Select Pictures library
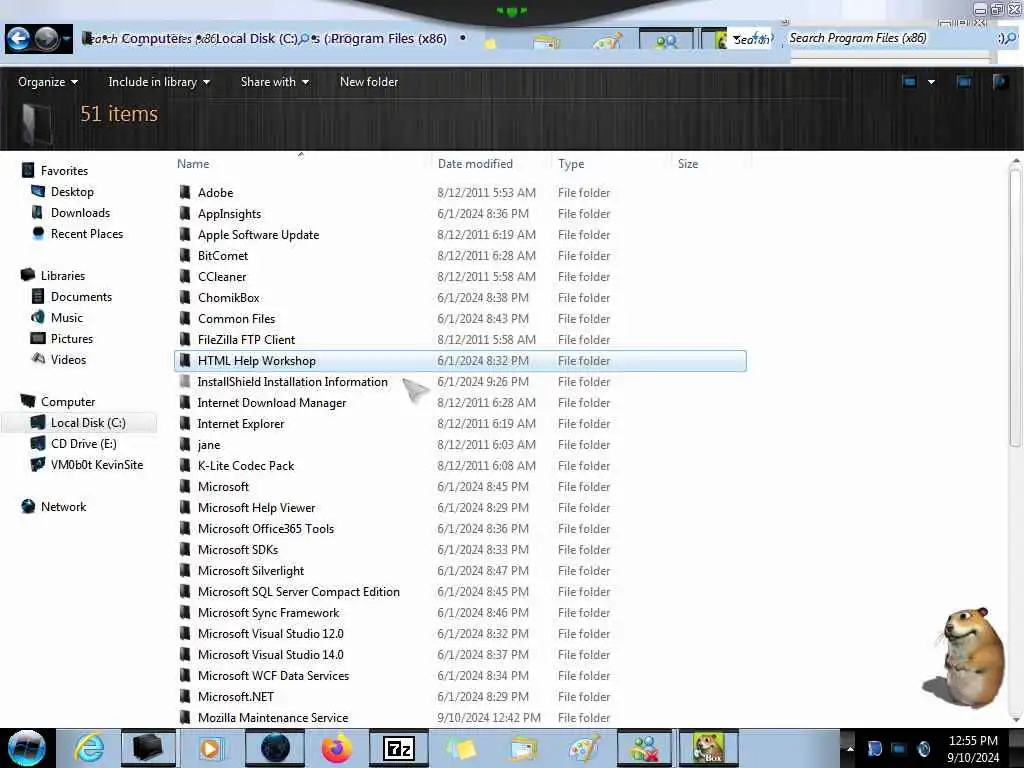Image resolution: width=1024 pixels, height=768 pixels. 72,338
